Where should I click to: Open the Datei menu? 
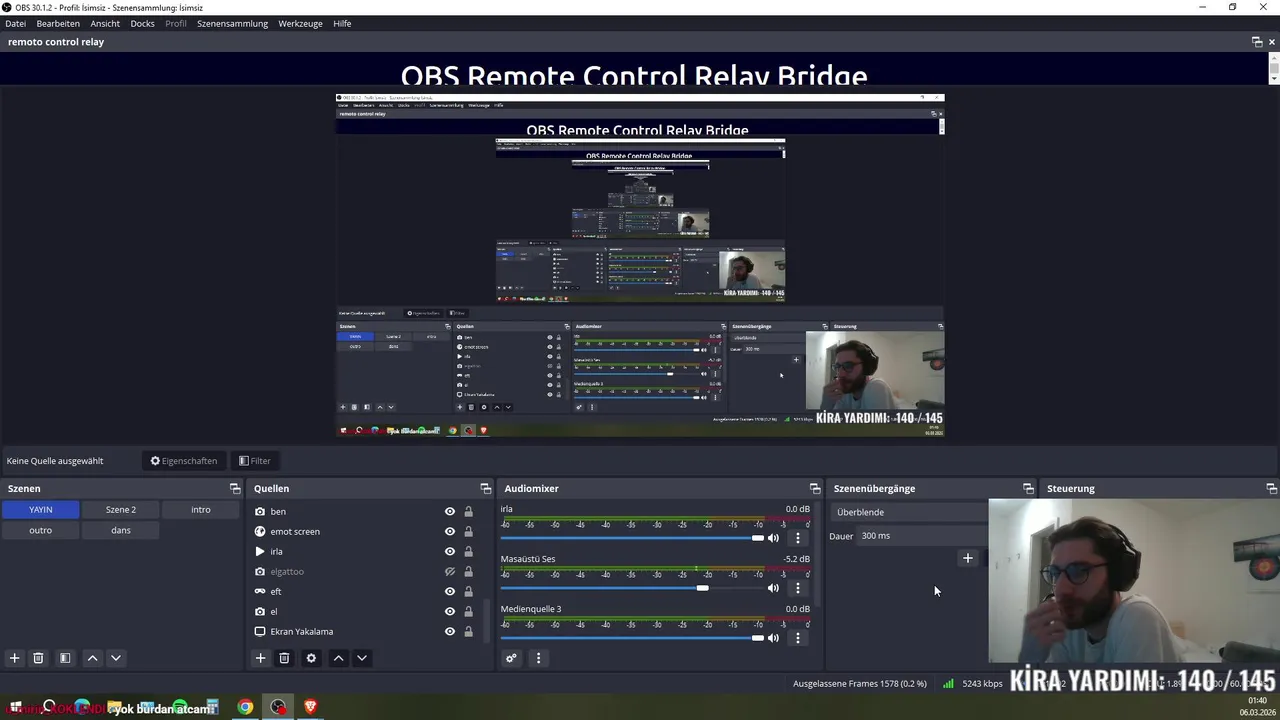[x=16, y=23]
